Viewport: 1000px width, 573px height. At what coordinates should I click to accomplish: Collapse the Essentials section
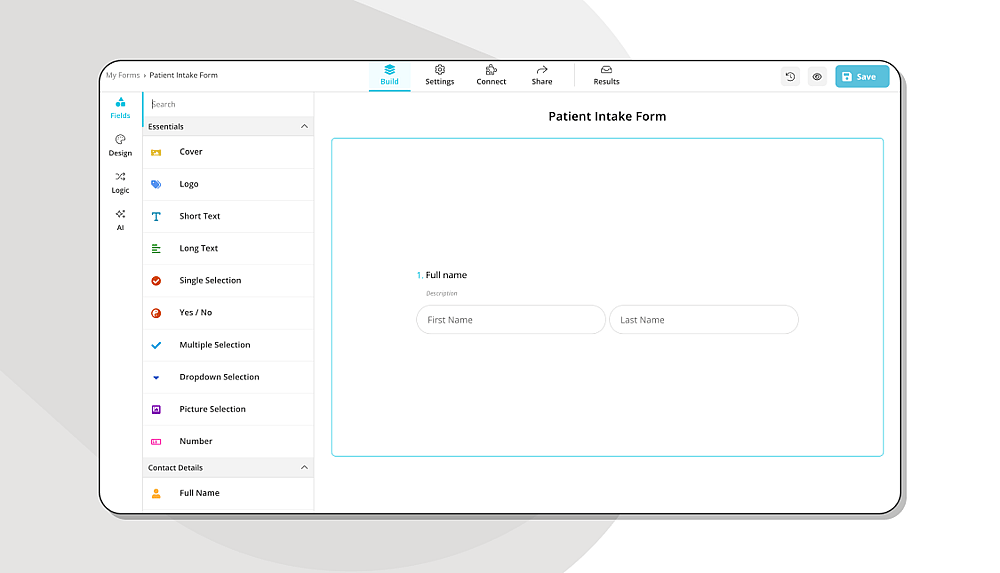pos(304,126)
